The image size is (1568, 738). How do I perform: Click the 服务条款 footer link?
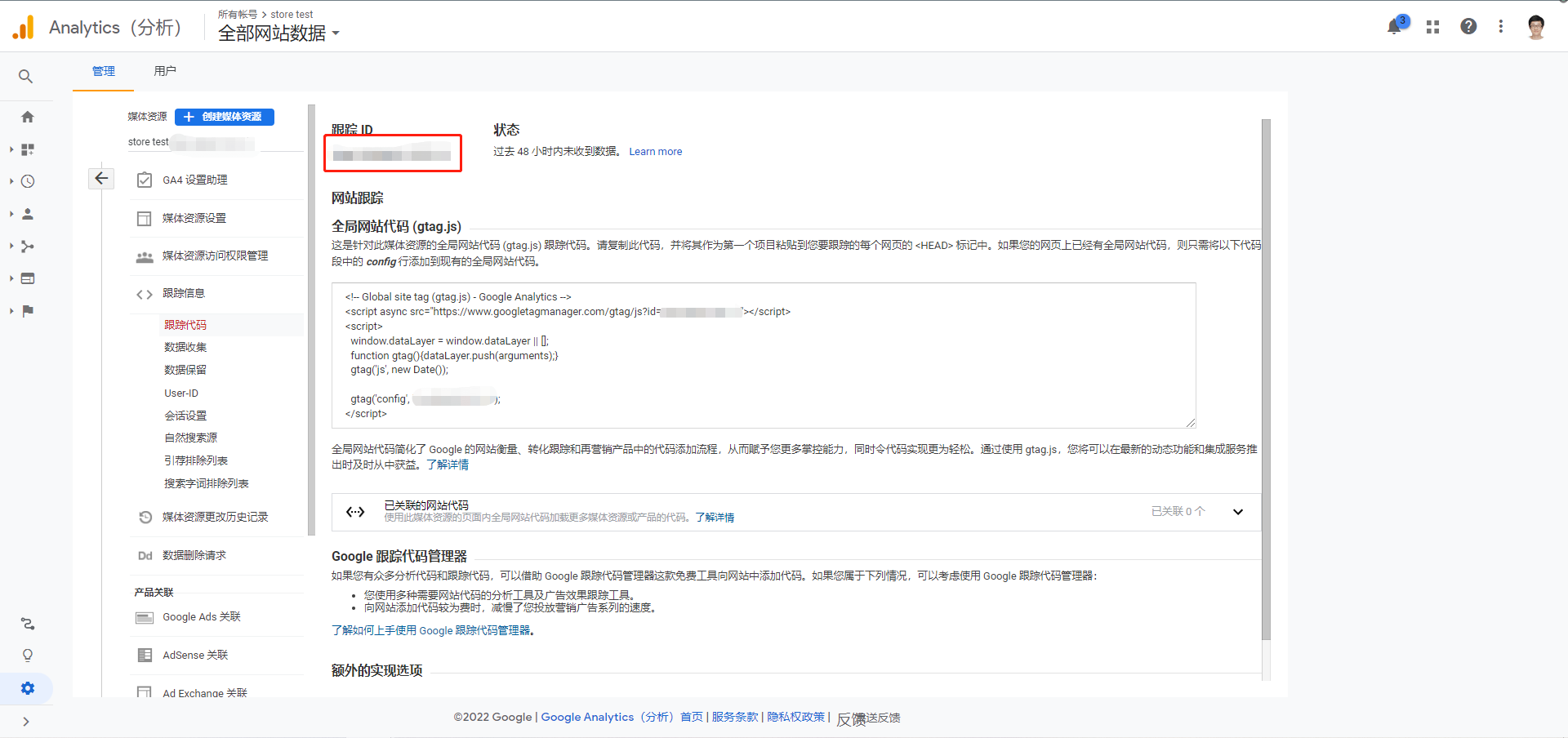pos(735,717)
